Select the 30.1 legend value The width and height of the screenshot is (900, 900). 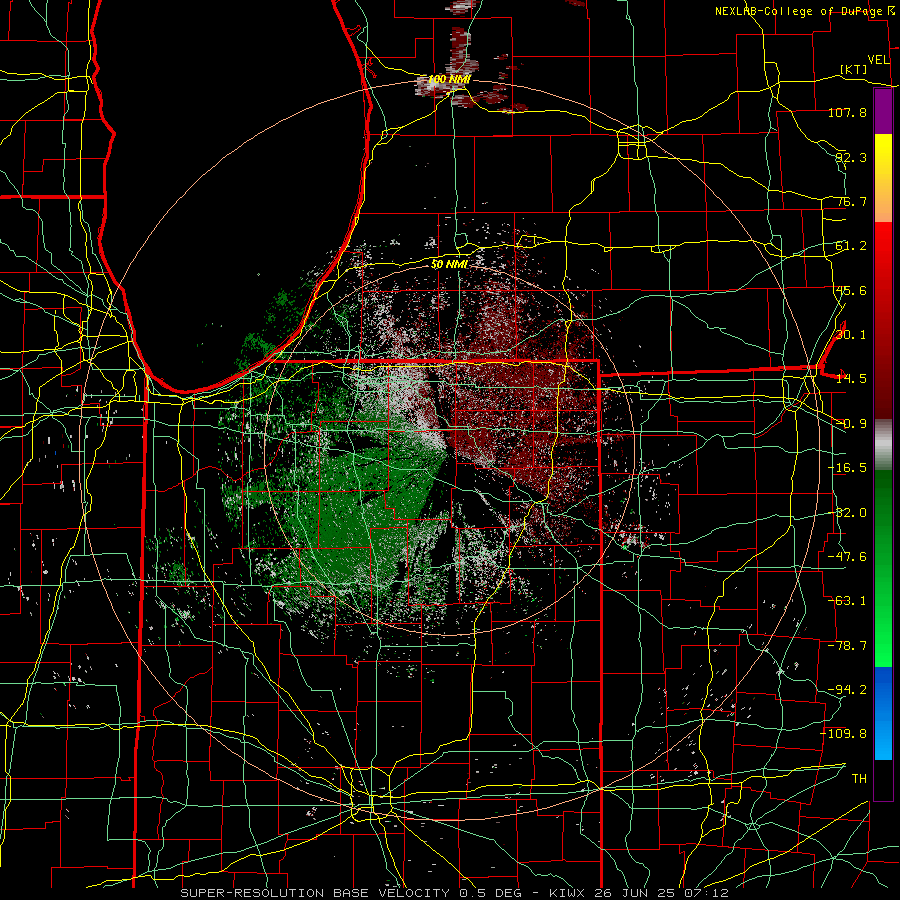(x=851, y=335)
